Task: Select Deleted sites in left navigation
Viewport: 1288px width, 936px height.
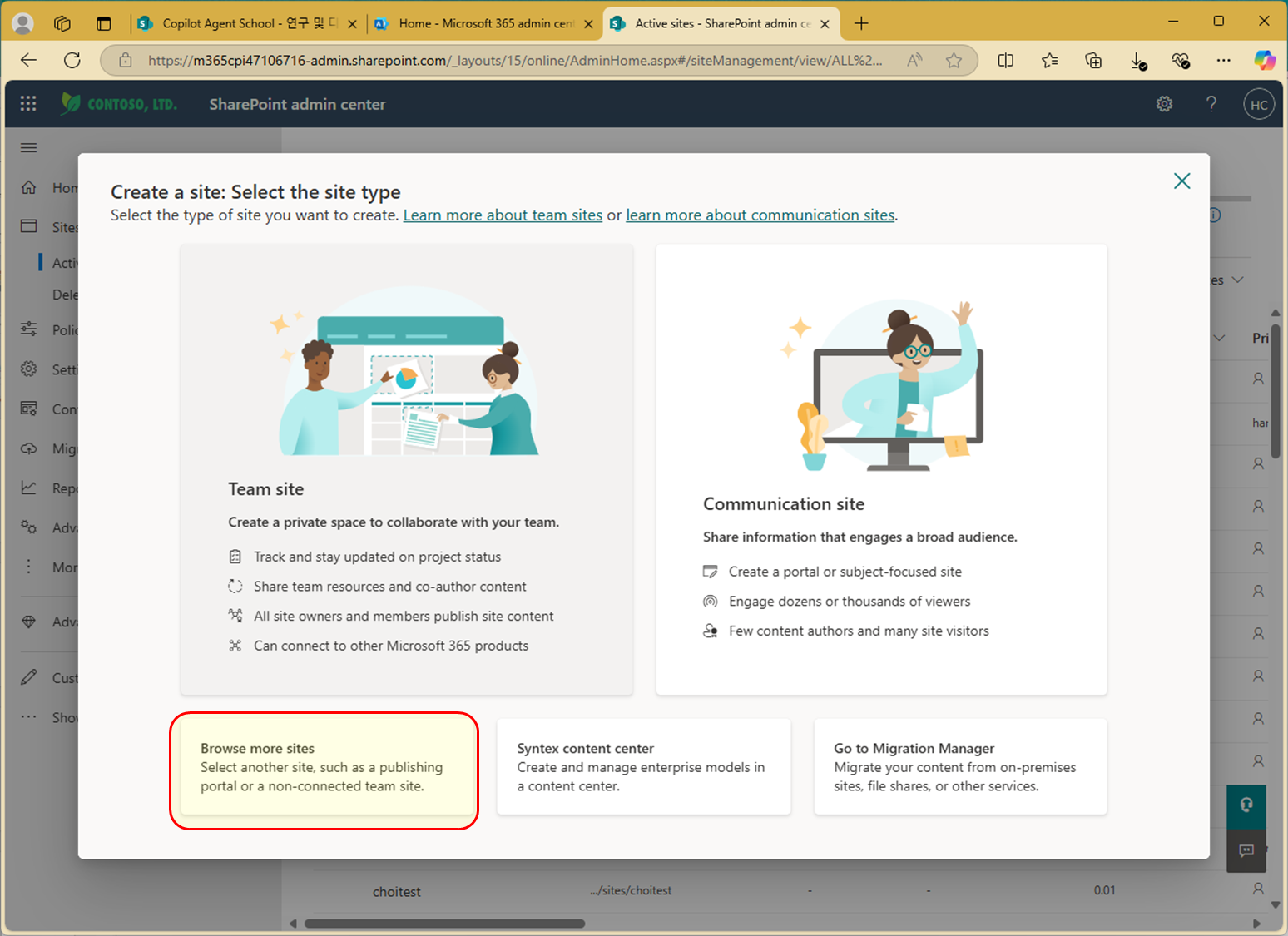Action: (65, 295)
